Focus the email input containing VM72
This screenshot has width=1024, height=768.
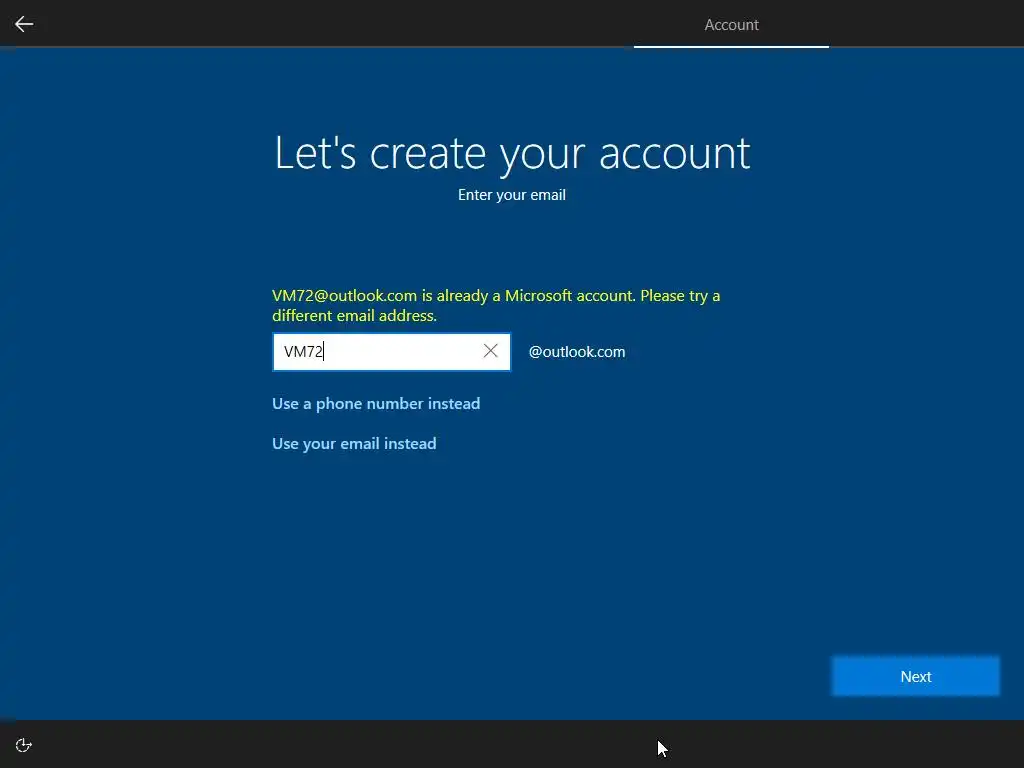click(x=391, y=351)
